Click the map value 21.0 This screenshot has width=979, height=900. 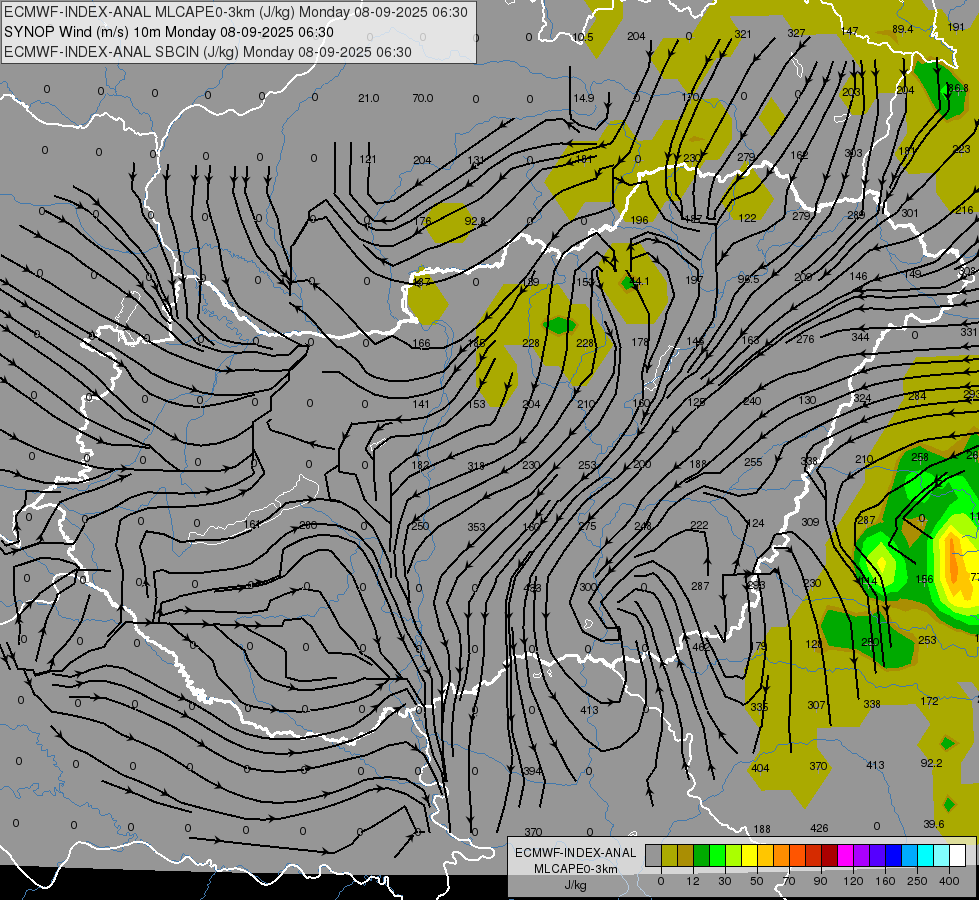[x=369, y=98]
